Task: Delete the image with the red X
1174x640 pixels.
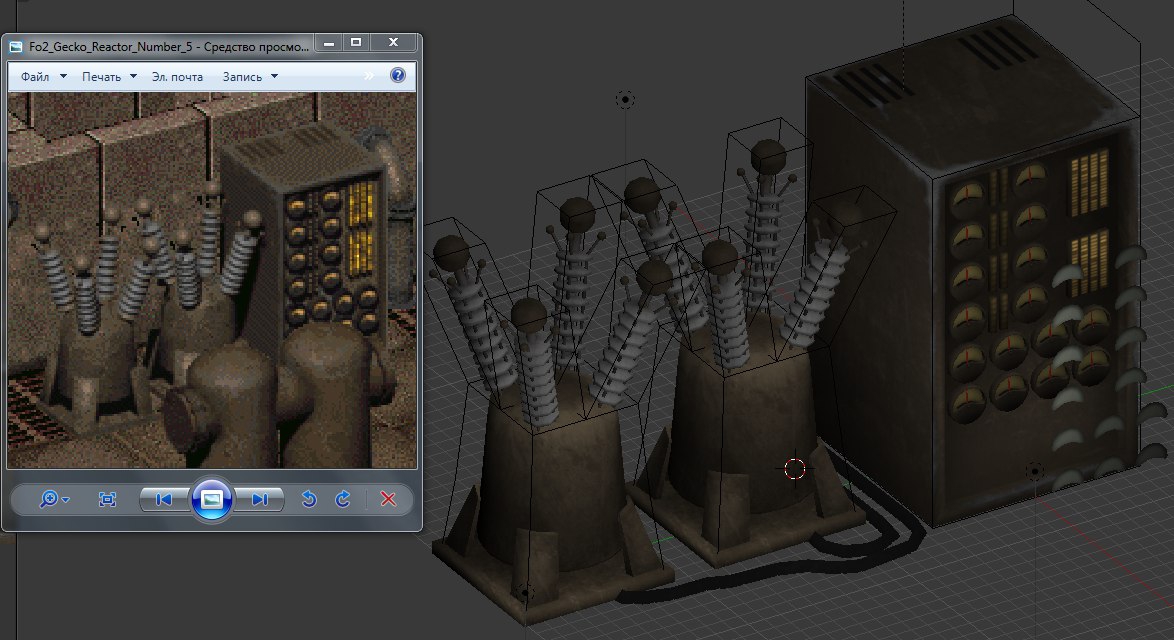Action: point(388,499)
